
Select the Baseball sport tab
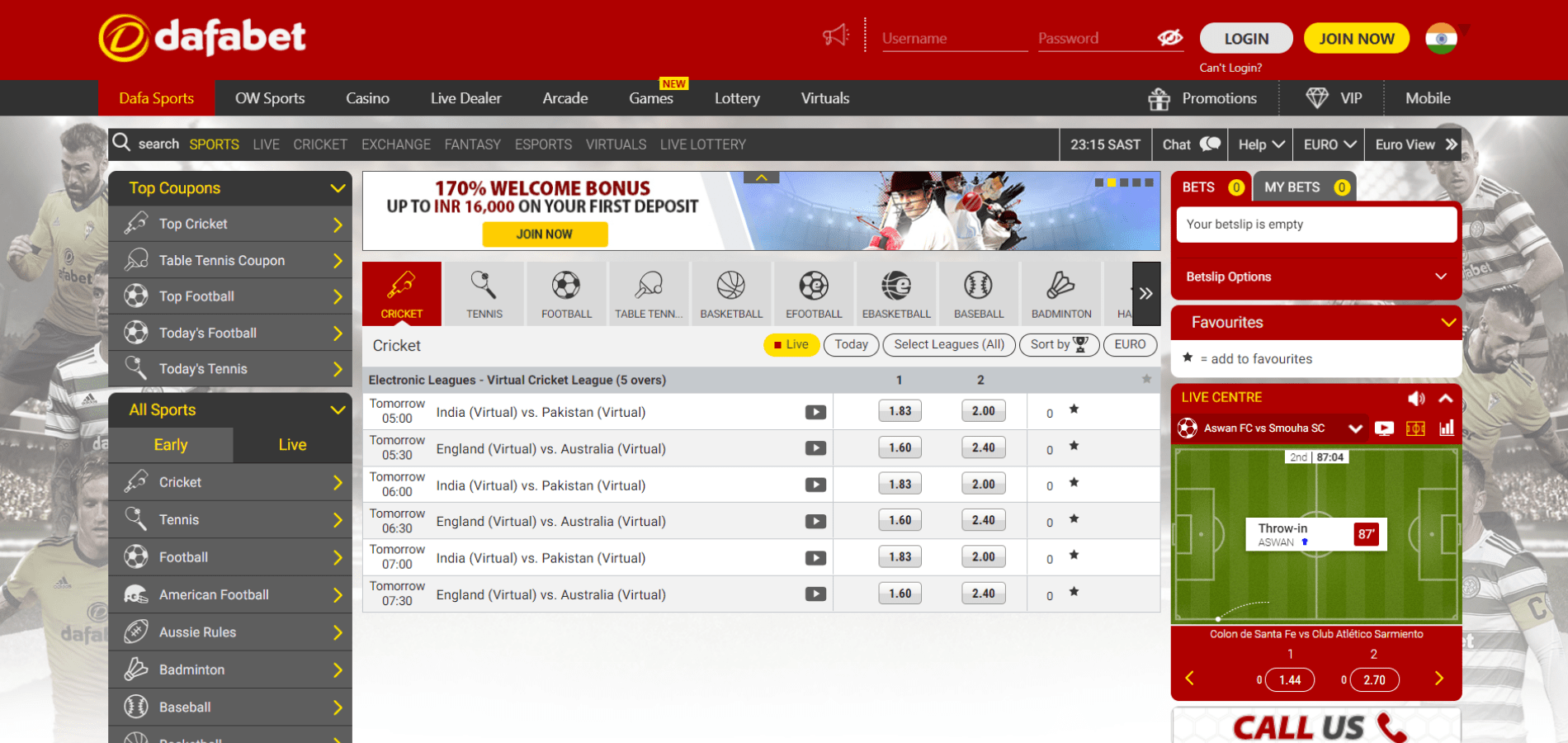(x=980, y=293)
